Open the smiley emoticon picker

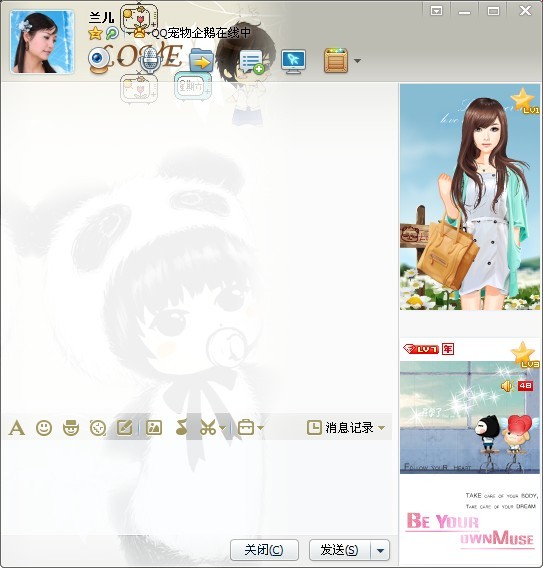[44, 428]
